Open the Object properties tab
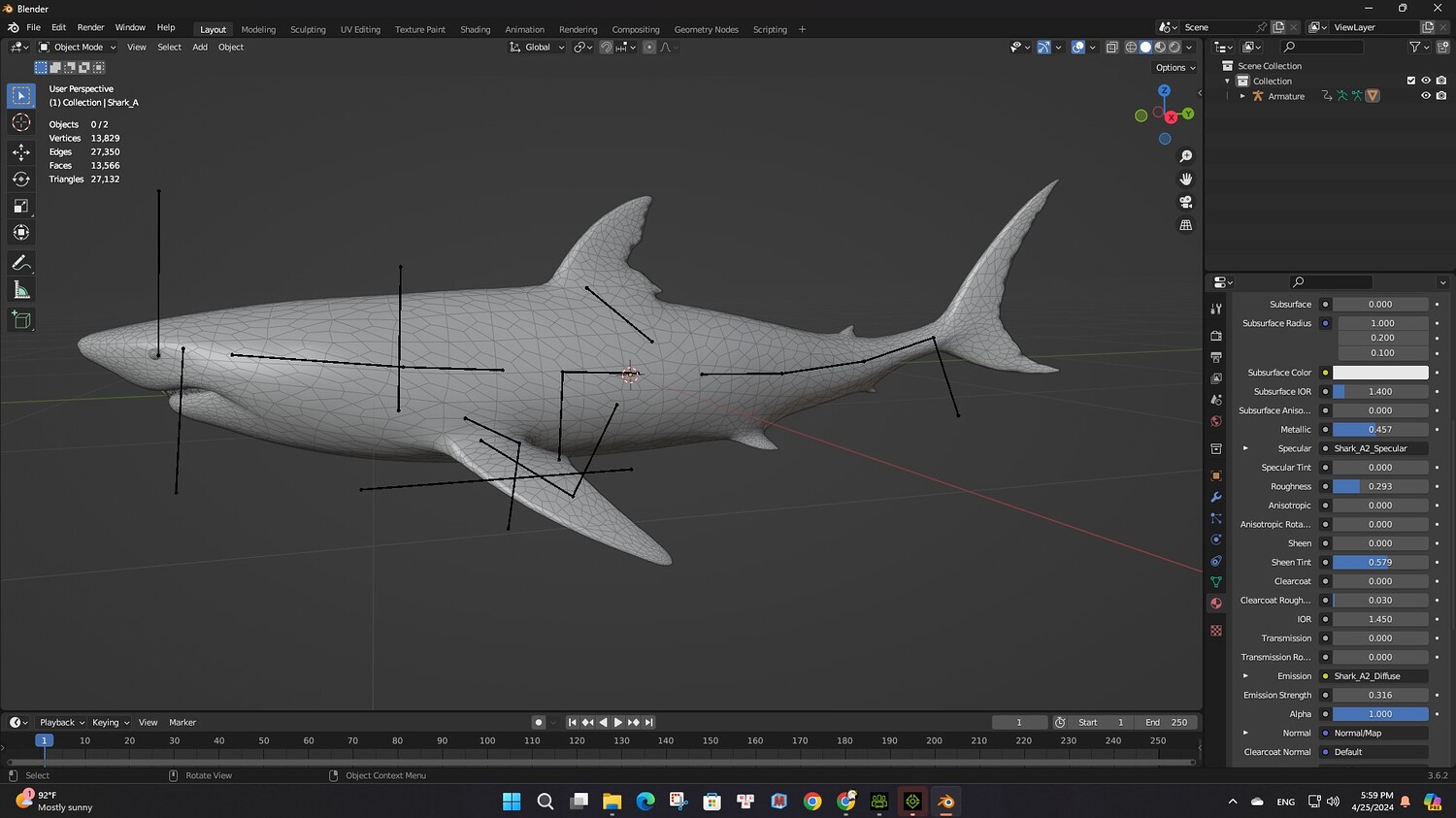1456x818 pixels. 1216,476
